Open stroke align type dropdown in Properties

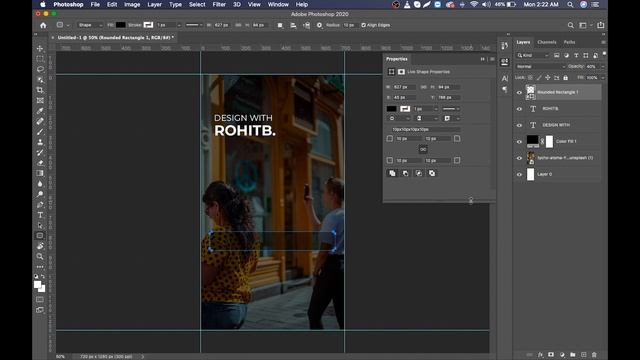(398, 118)
